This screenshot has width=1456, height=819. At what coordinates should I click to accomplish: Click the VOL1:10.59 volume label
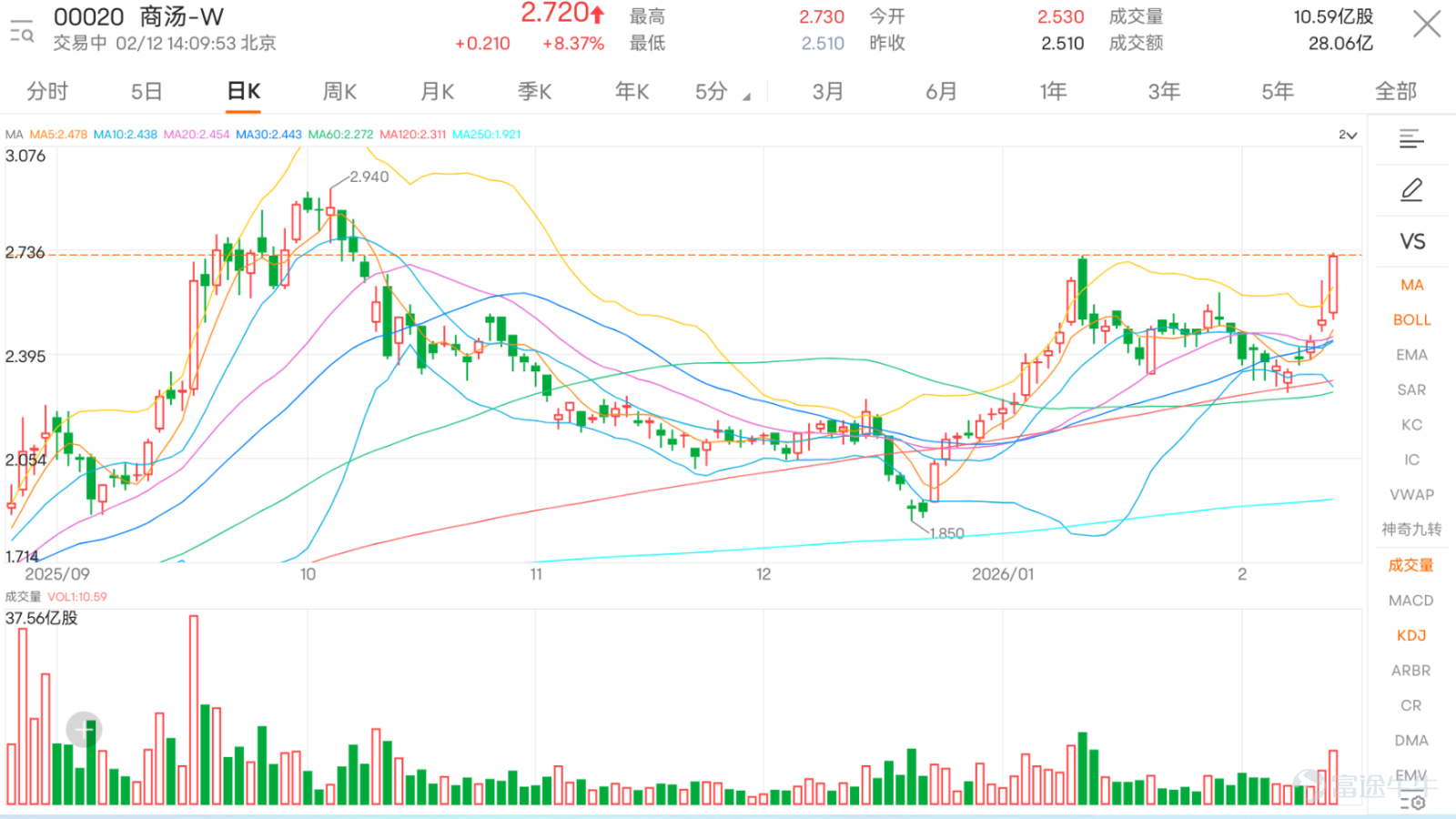77,597
